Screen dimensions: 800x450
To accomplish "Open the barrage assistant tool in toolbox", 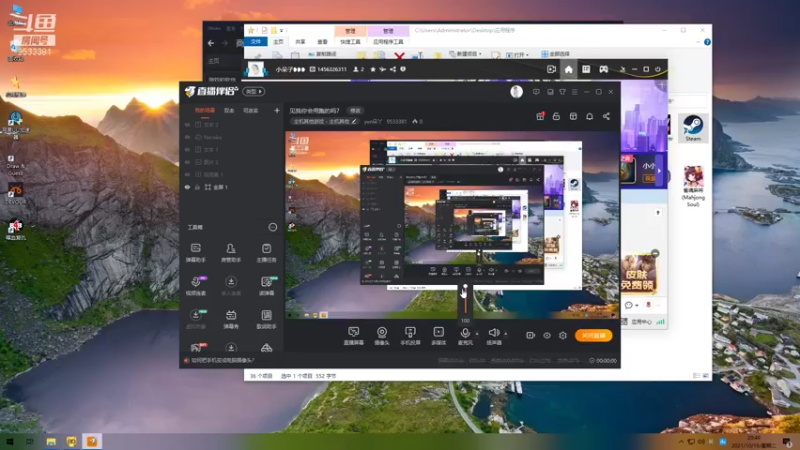I will pos(195,253).
